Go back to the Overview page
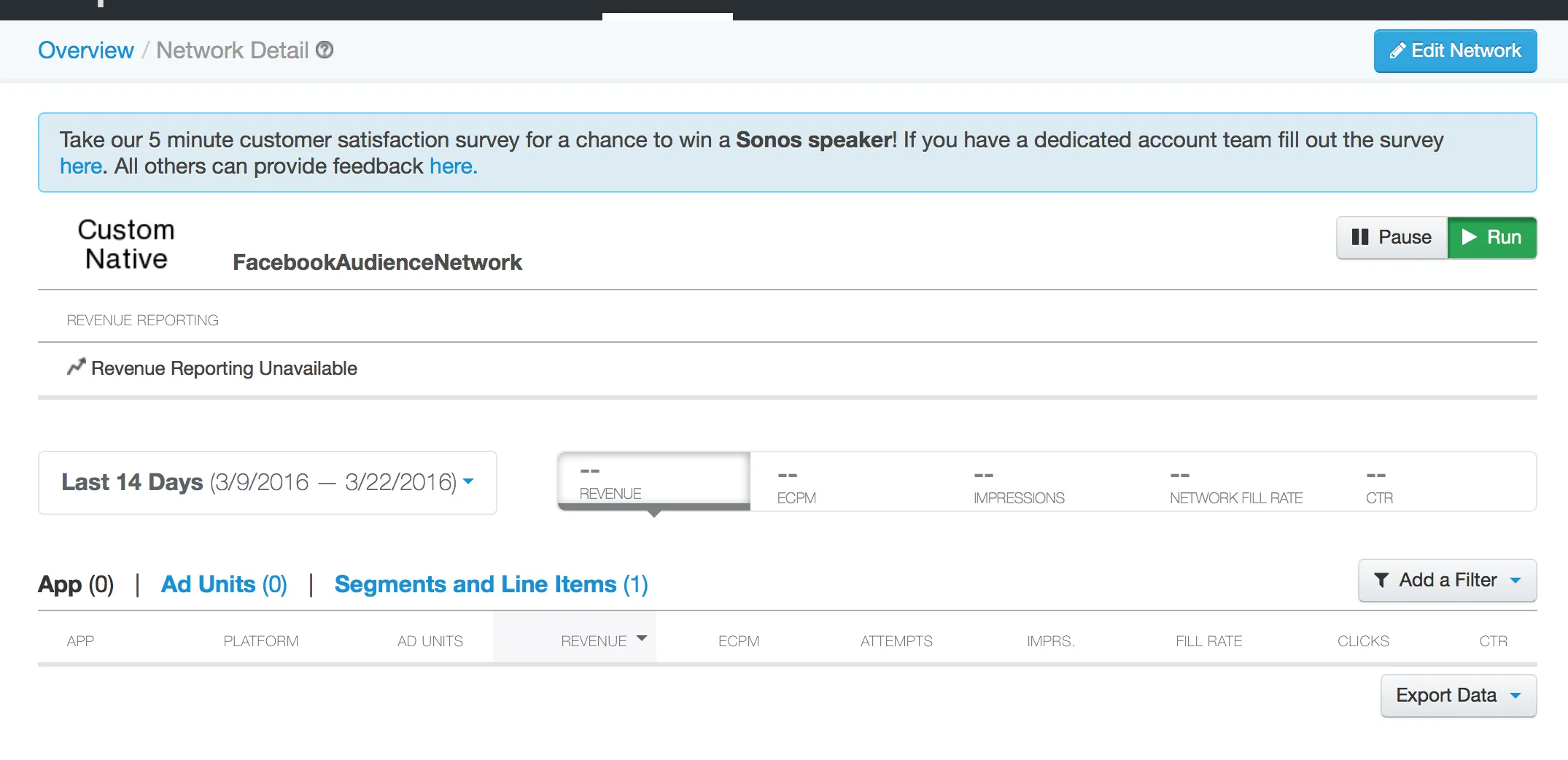 (86, 50)
